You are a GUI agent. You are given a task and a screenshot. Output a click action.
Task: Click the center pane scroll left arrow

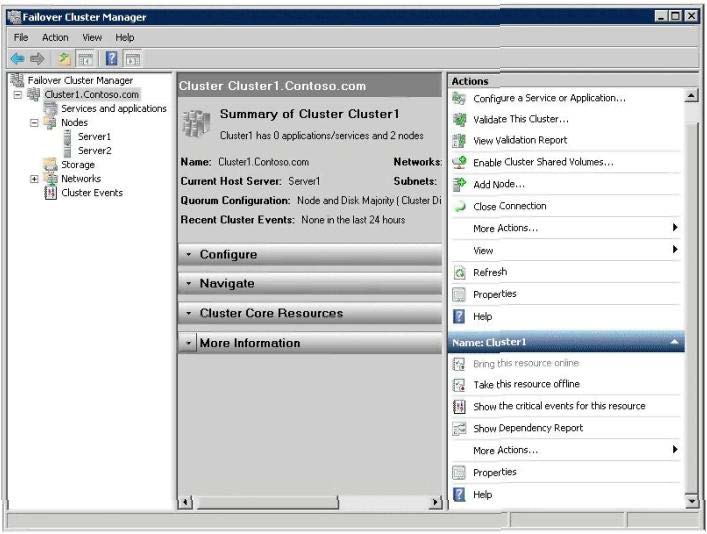(185, 502)
